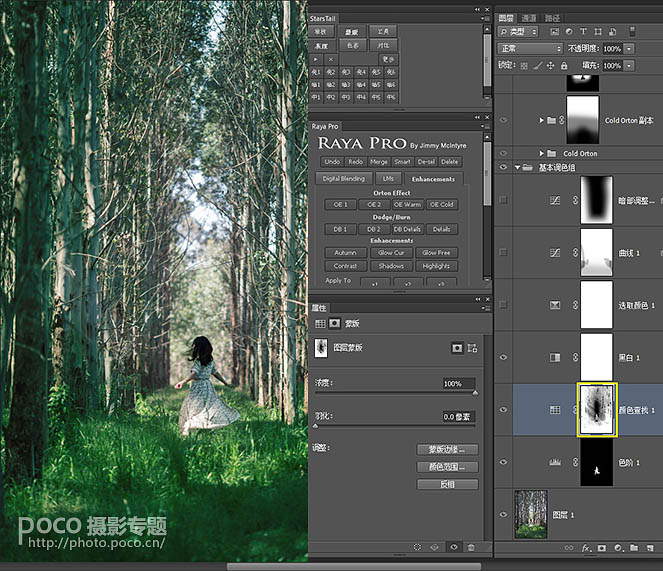Open the StarsTail panel flyout menu
663x571 pixels.
point(484,19)
